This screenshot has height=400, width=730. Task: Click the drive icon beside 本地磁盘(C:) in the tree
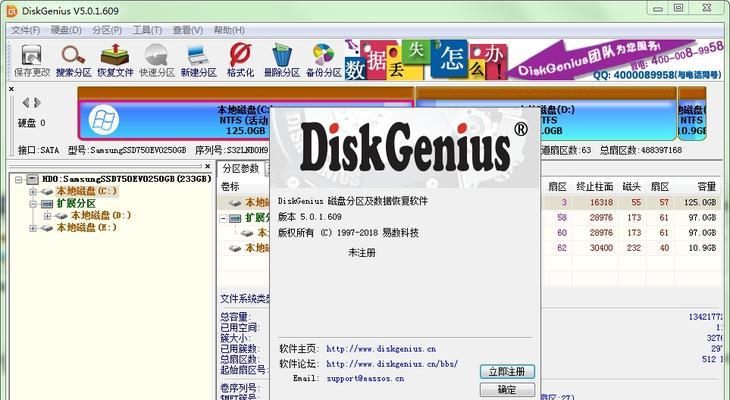pyautogui.click(x=47, y=191)
